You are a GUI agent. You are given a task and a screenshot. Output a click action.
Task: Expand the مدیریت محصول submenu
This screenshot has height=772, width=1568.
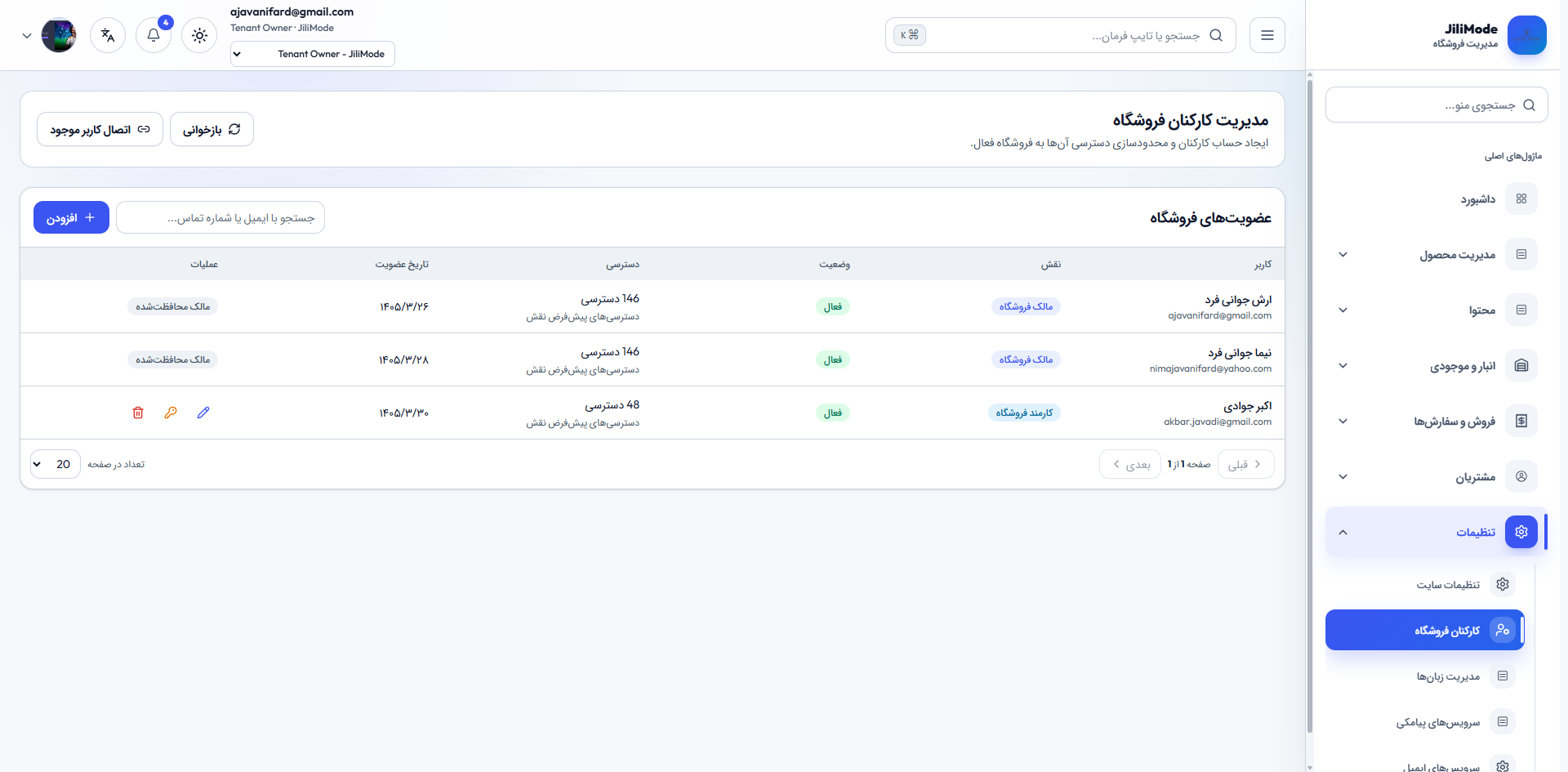tap(1343, 254)
